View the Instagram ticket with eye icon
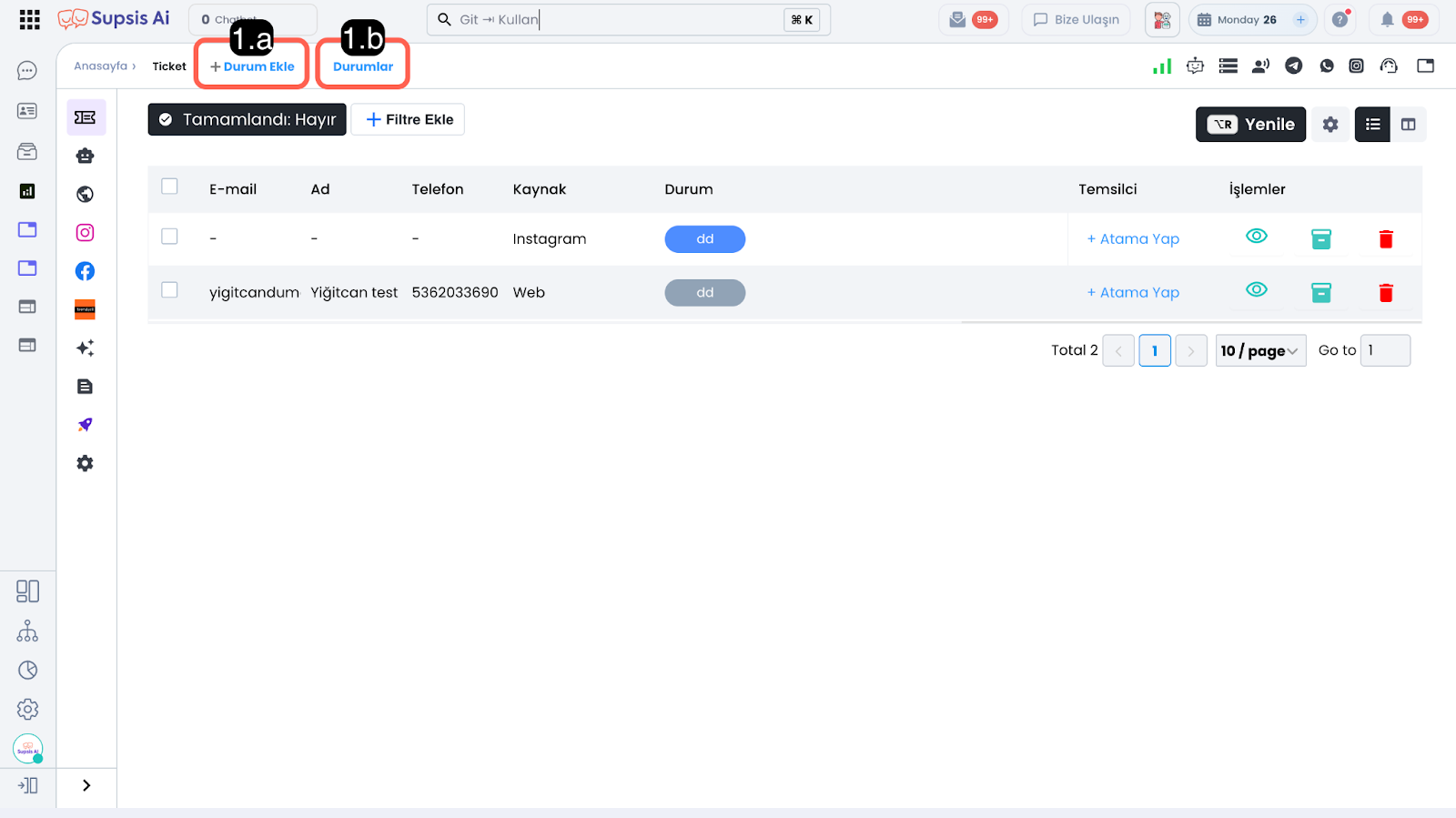The image size is (1456, 818). coord(1256,237)
